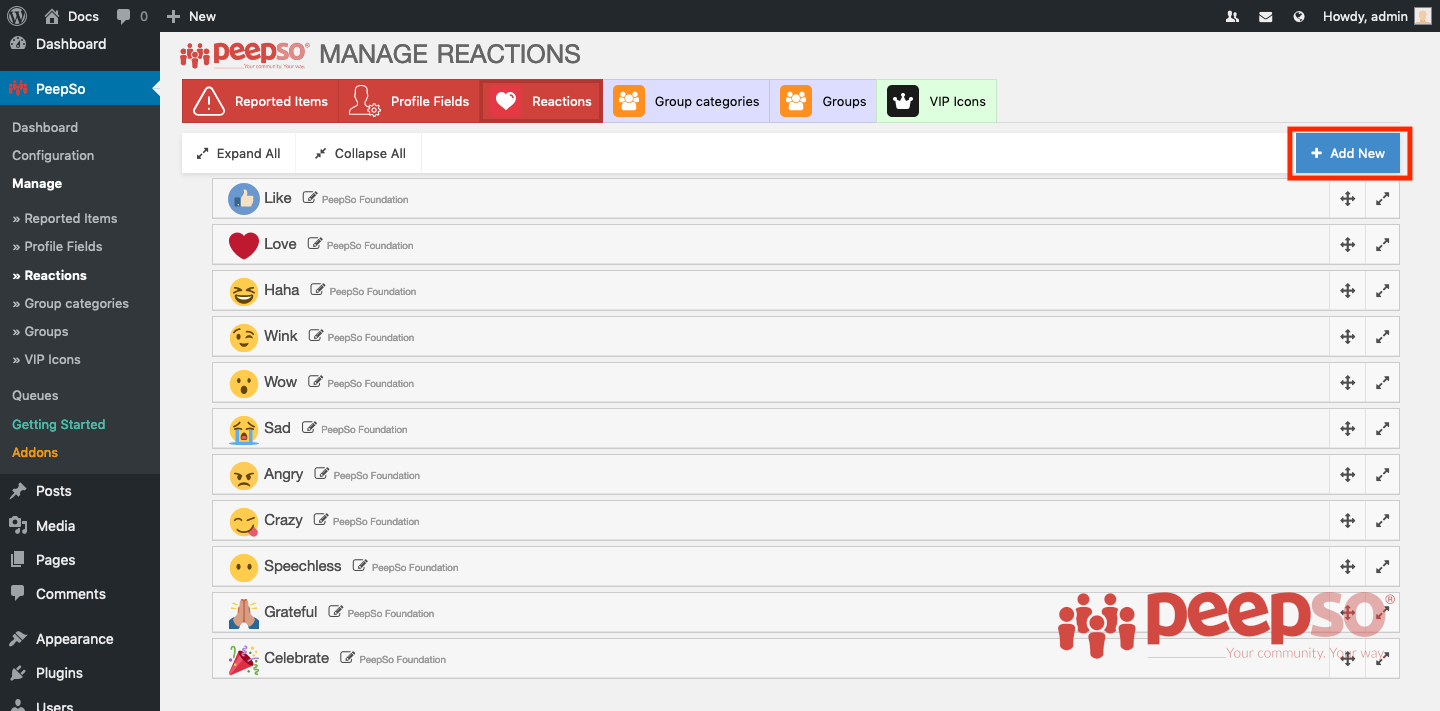Click the move handle on the Speechless row
The width and height of the screenshot is (1440, 711).
tap(1348, 567)
